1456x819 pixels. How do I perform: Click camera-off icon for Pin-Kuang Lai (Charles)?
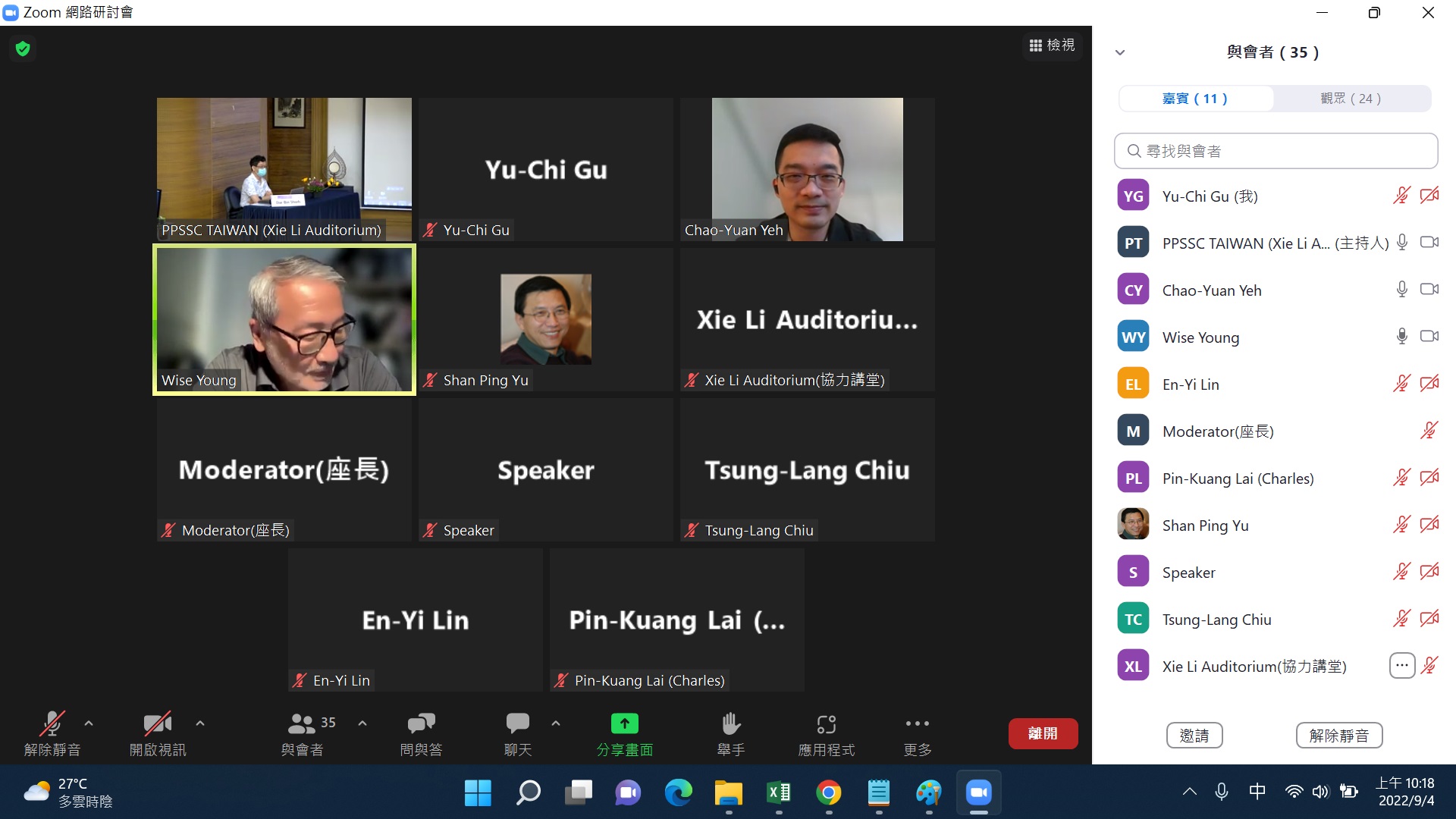1429,477
